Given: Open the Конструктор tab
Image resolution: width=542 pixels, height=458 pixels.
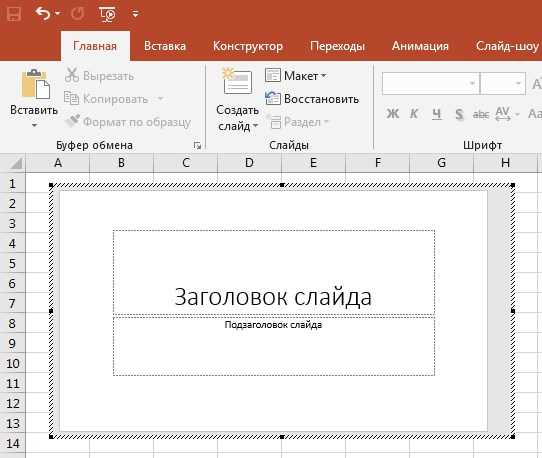Looking at the screenshot, I should (247, 46).
